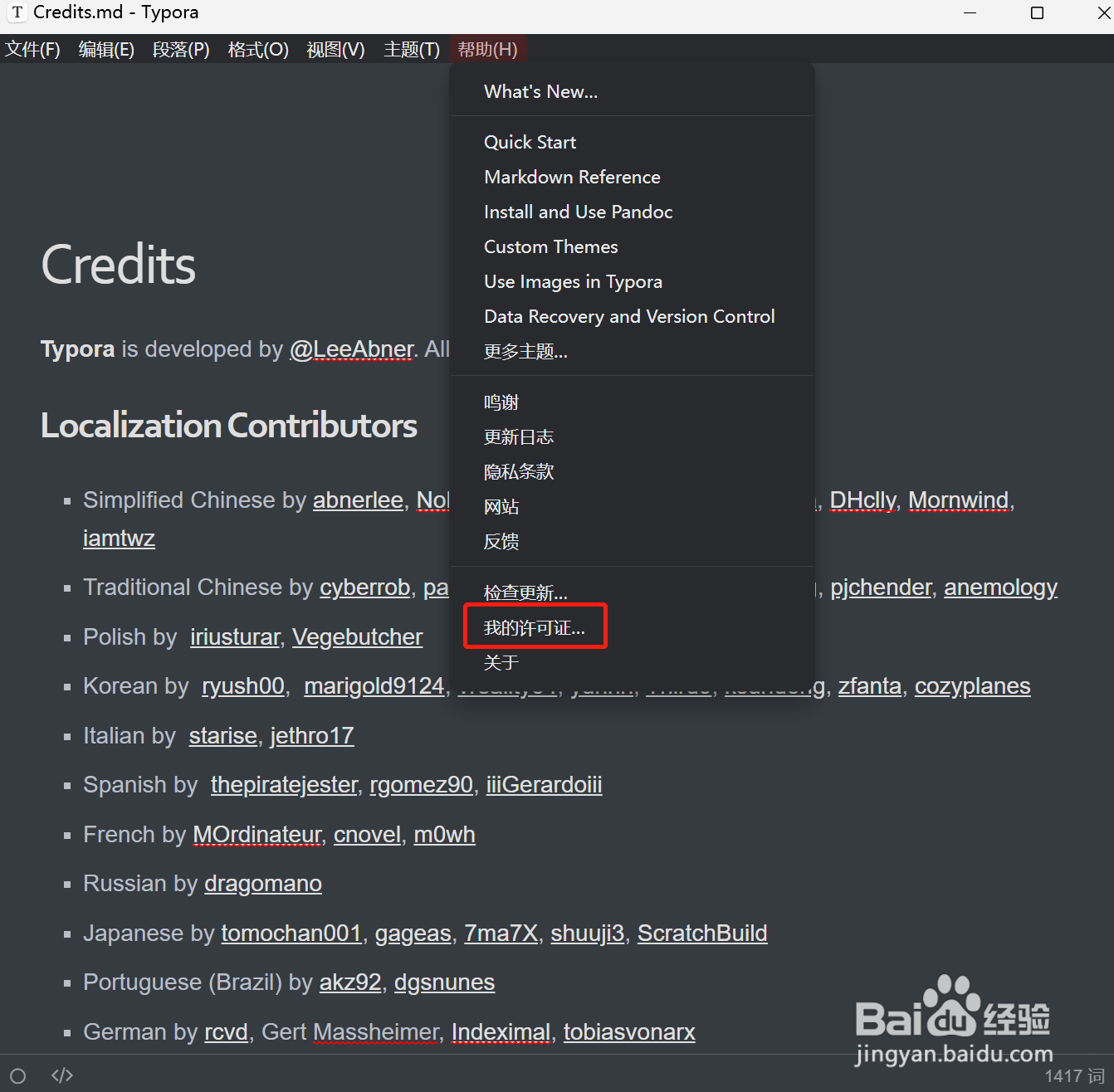Open the ryush00 contributor link
1114x1092 pixels.
[243, 686]
